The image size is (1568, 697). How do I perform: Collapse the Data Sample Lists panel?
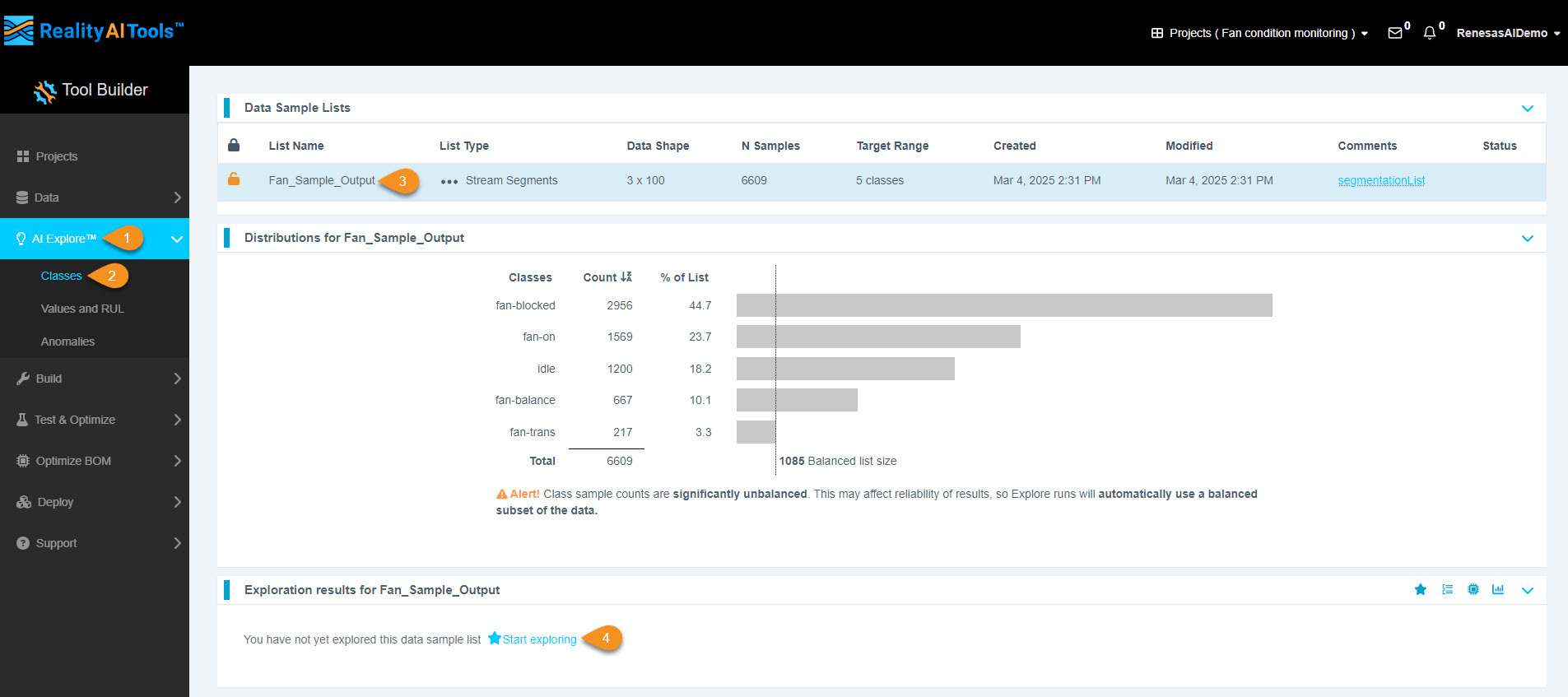point(1528,109)
